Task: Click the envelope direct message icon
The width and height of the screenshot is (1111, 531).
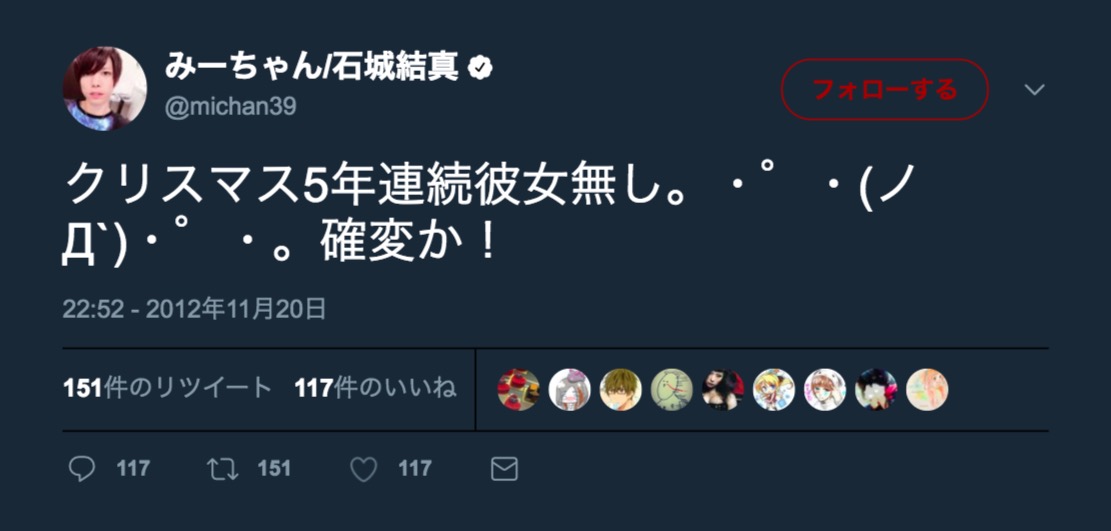Action: point(504,469)
